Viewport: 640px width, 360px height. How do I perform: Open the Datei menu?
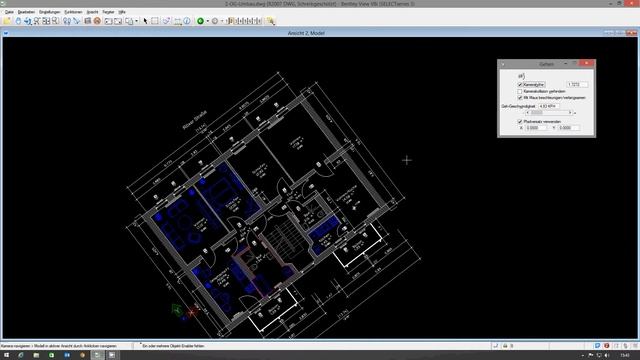[x=9, y=12]
